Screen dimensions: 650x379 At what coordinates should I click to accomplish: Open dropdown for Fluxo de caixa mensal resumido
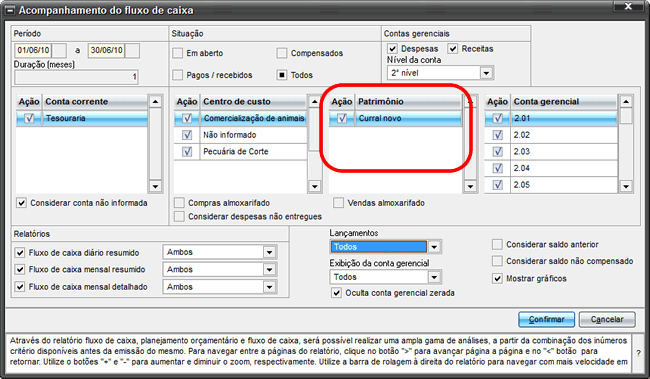tap(269, 270)
